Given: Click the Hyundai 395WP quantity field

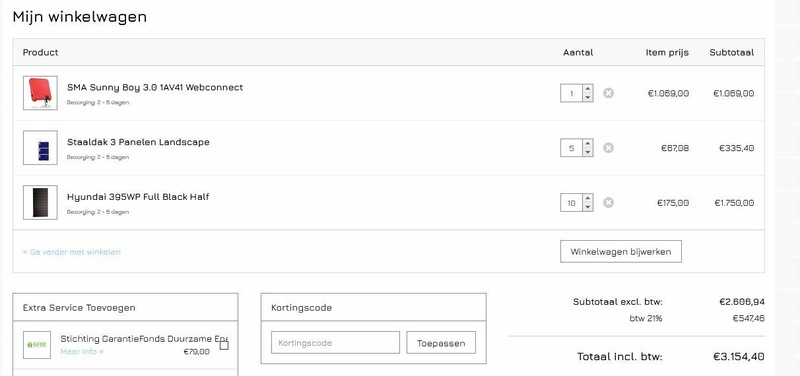Looking at the screenshot, I should [x=571, y=203].
